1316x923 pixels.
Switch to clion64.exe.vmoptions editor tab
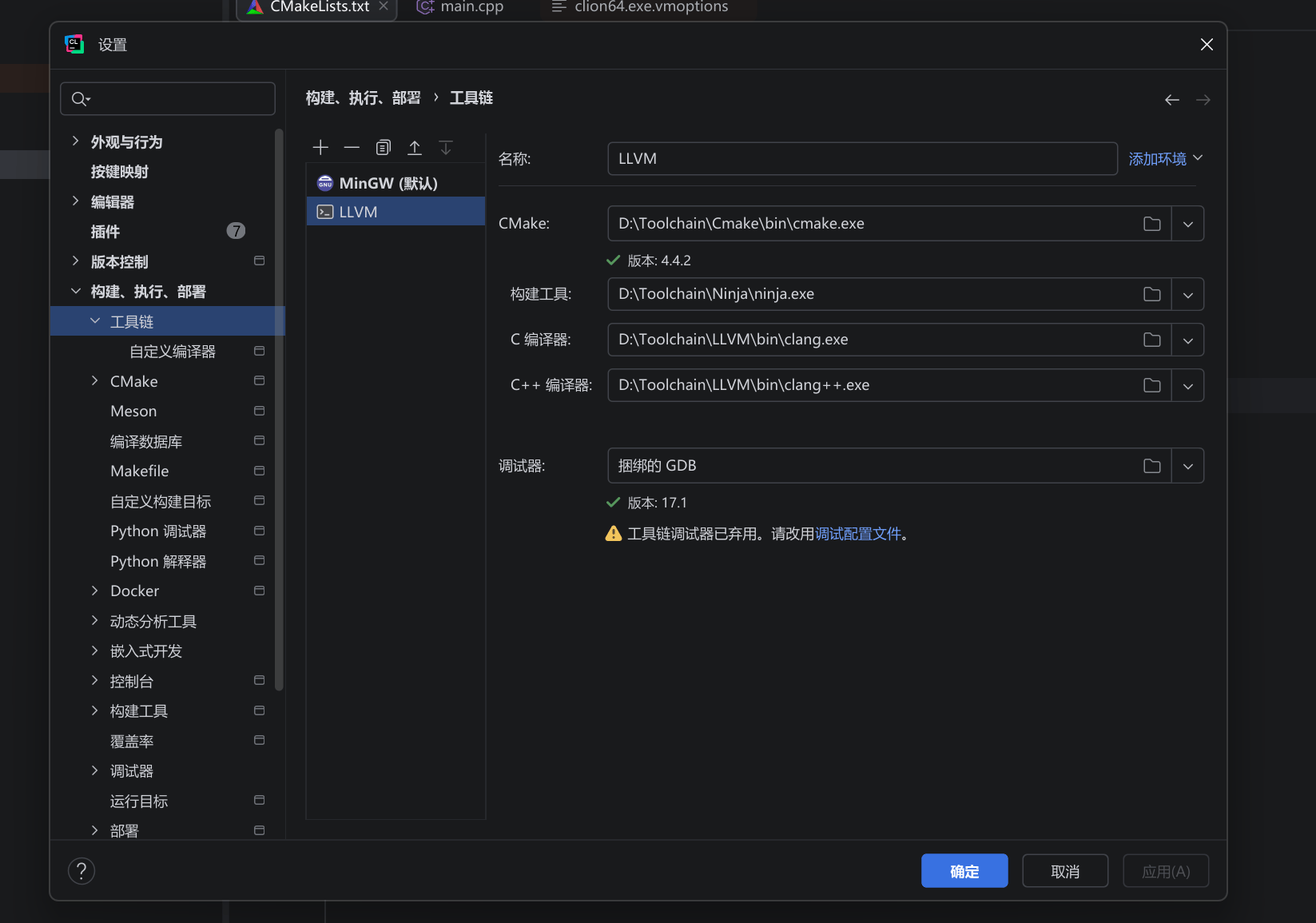(x=639, y=7)
